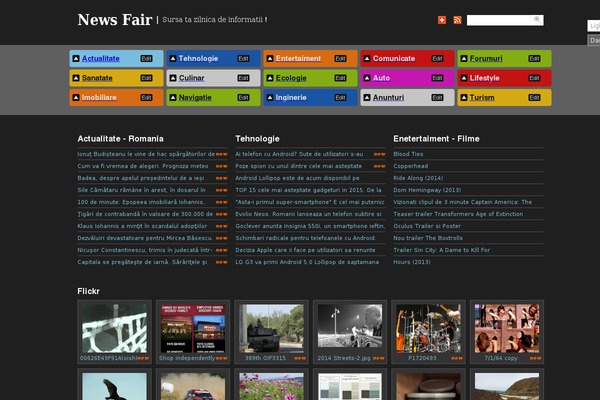
Task: Collapse arrow icon on Tehnologie category
Action: pos(173,59)
